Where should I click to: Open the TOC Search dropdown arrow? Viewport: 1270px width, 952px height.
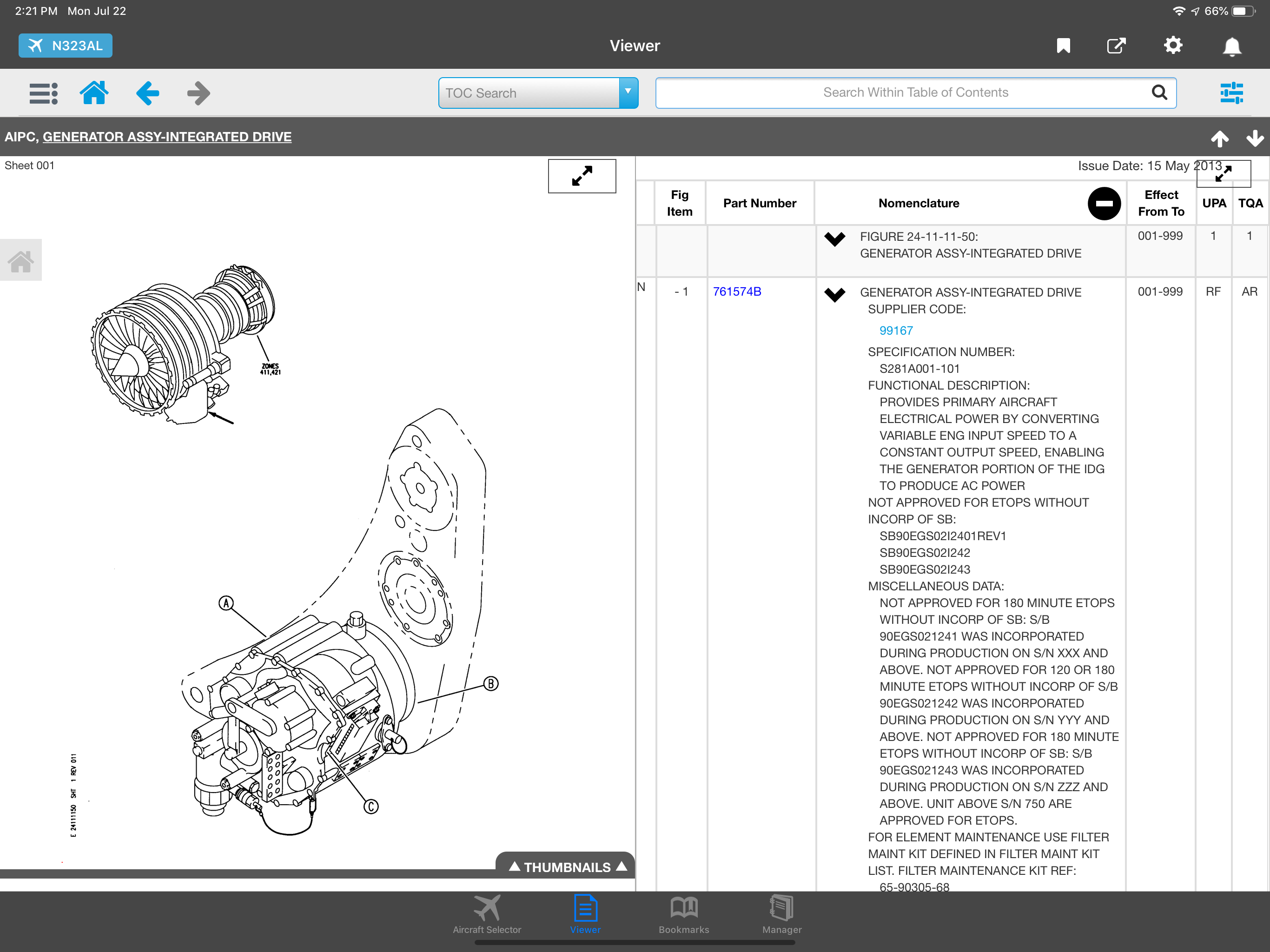click(x=628, y=93)
